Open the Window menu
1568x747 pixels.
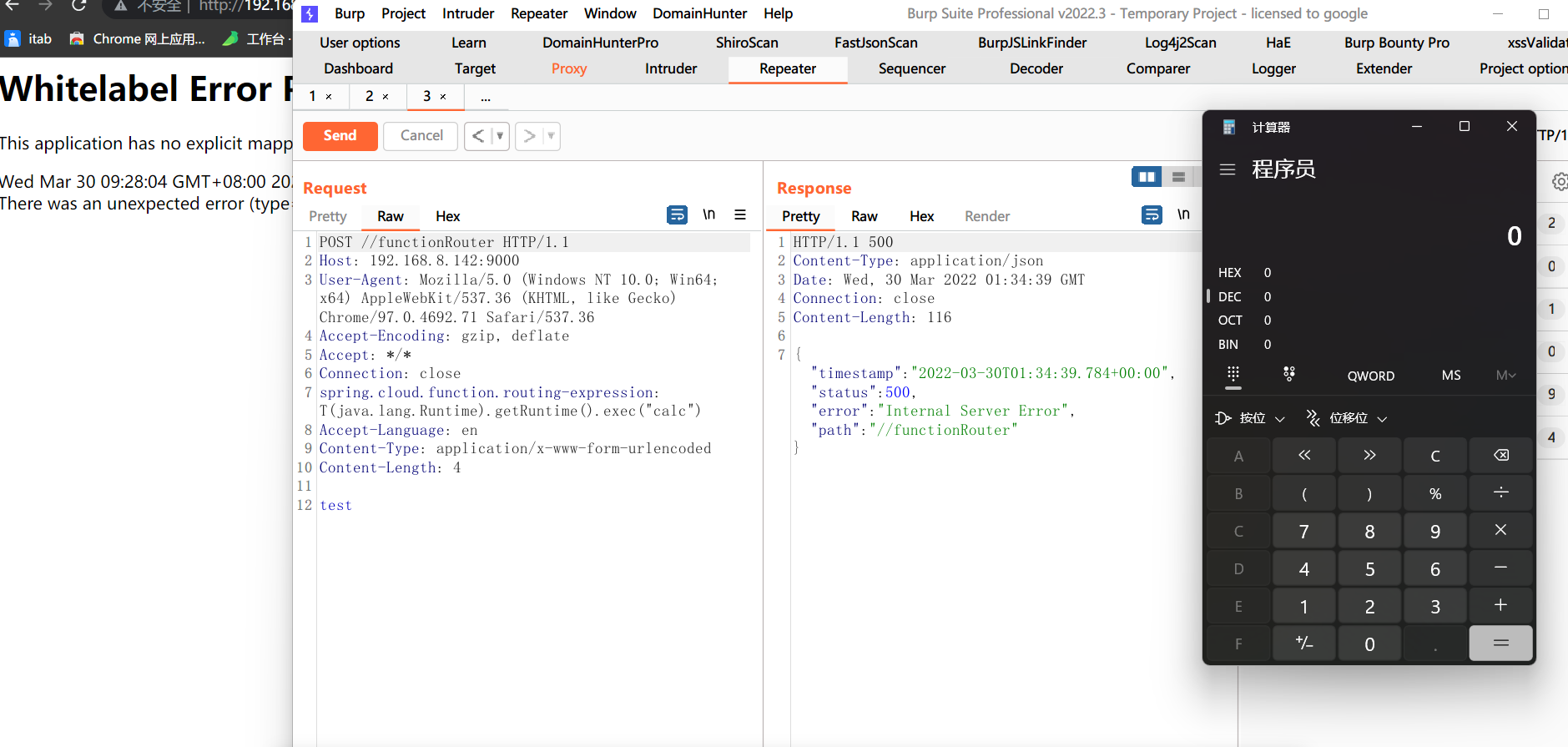610,13
